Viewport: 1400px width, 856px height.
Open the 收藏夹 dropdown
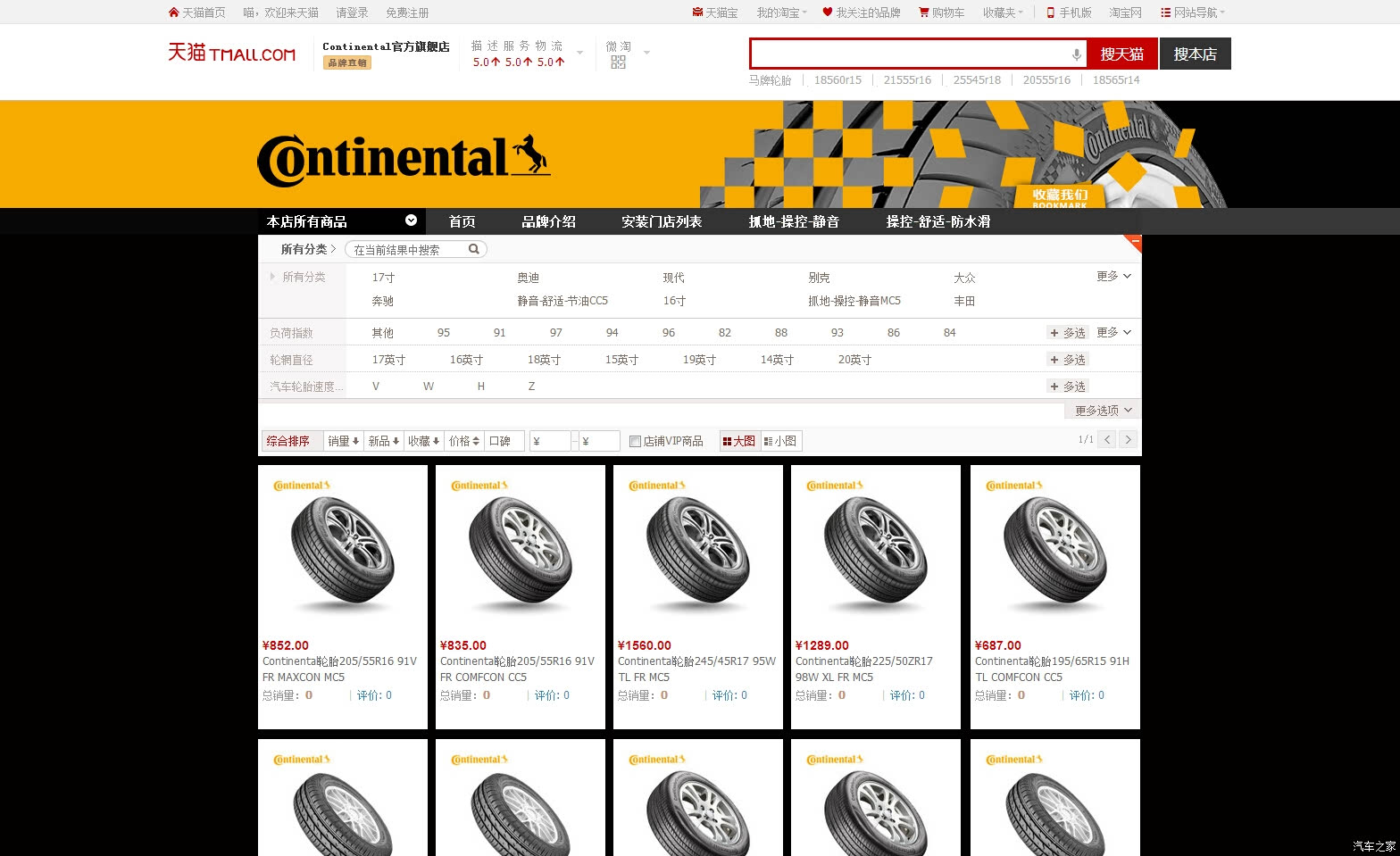coord(1003,12)
